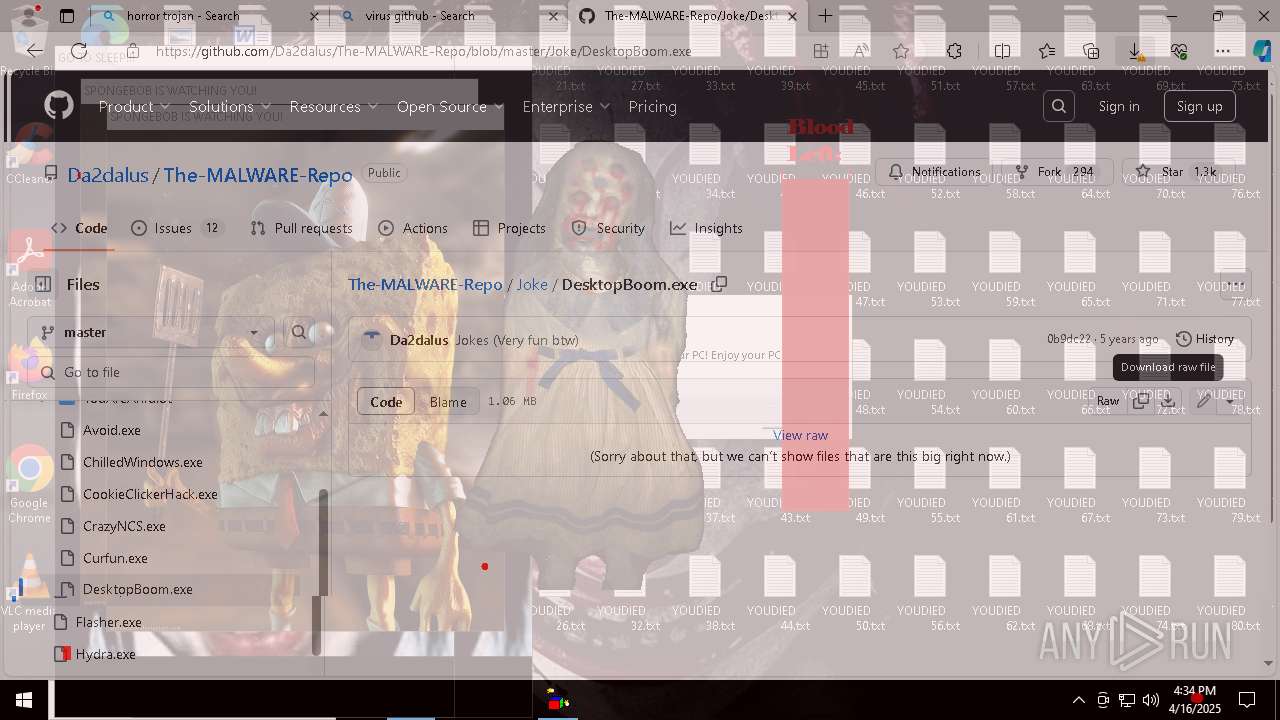Screen dimensions: 1280x720
Task: Open the browser extensions icon
Action: coord(954,51)
